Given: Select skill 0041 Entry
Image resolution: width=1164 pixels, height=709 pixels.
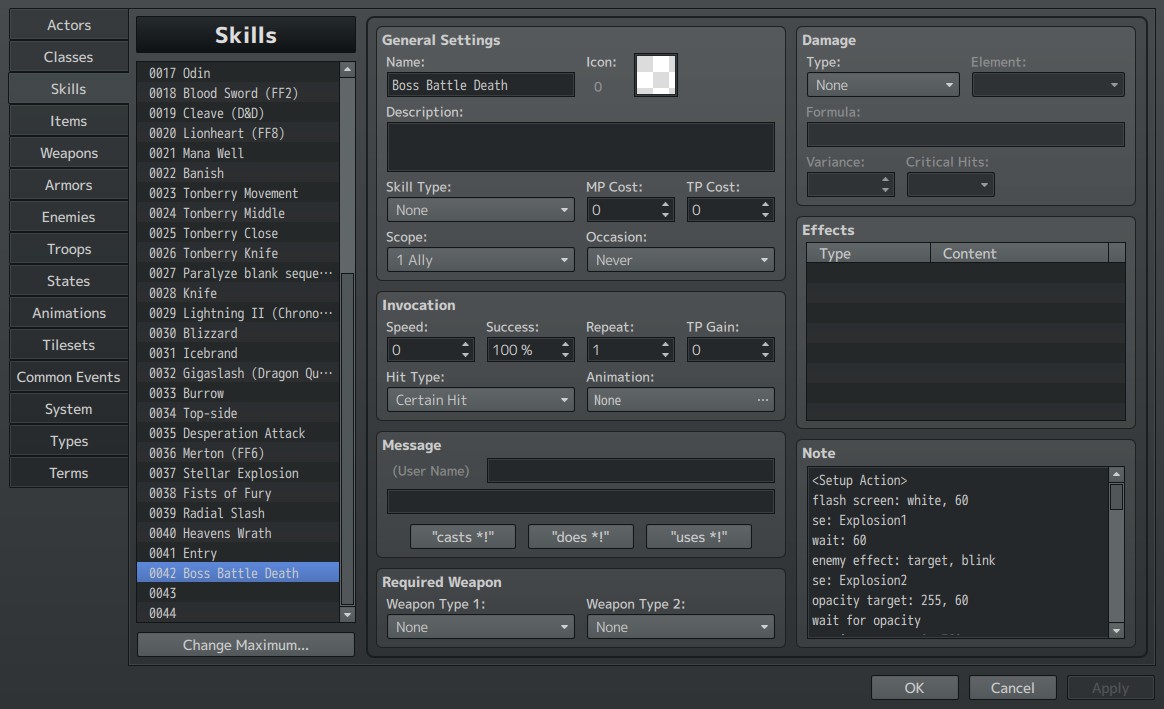Looking at the screenshot, I should pos(238,553).
